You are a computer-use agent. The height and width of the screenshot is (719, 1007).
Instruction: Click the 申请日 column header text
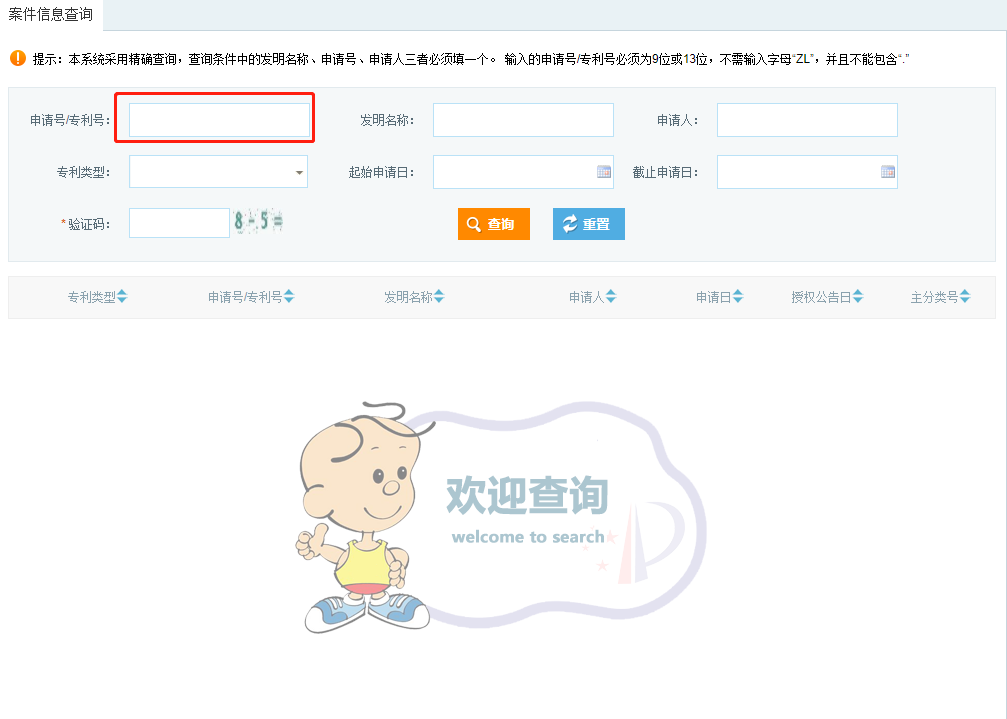714,297
